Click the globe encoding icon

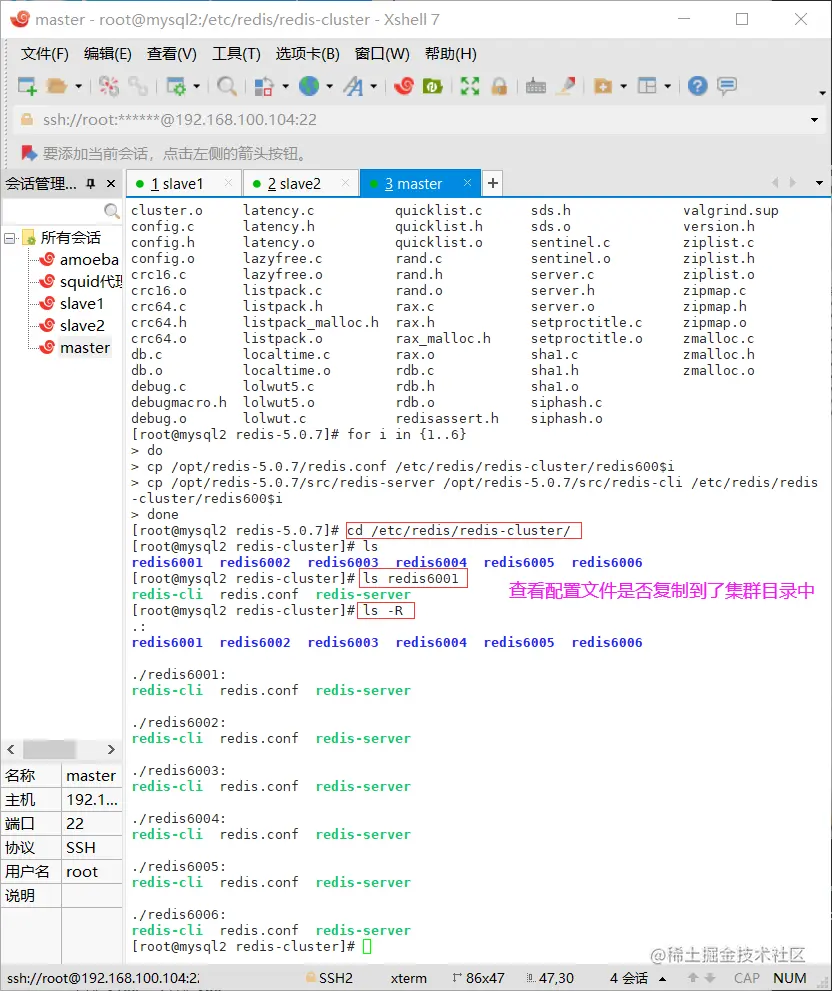309,86
